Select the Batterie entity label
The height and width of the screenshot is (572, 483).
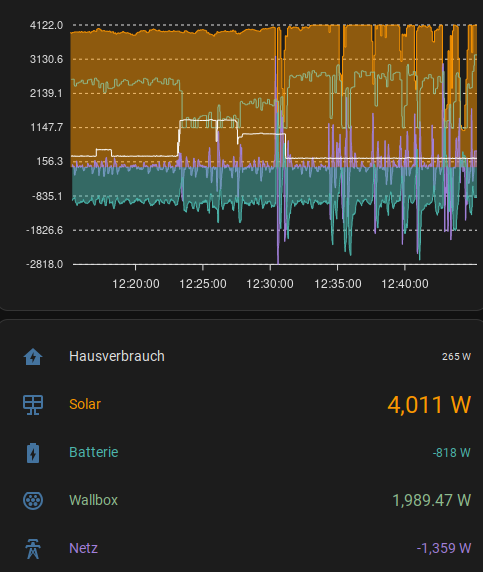94,452
